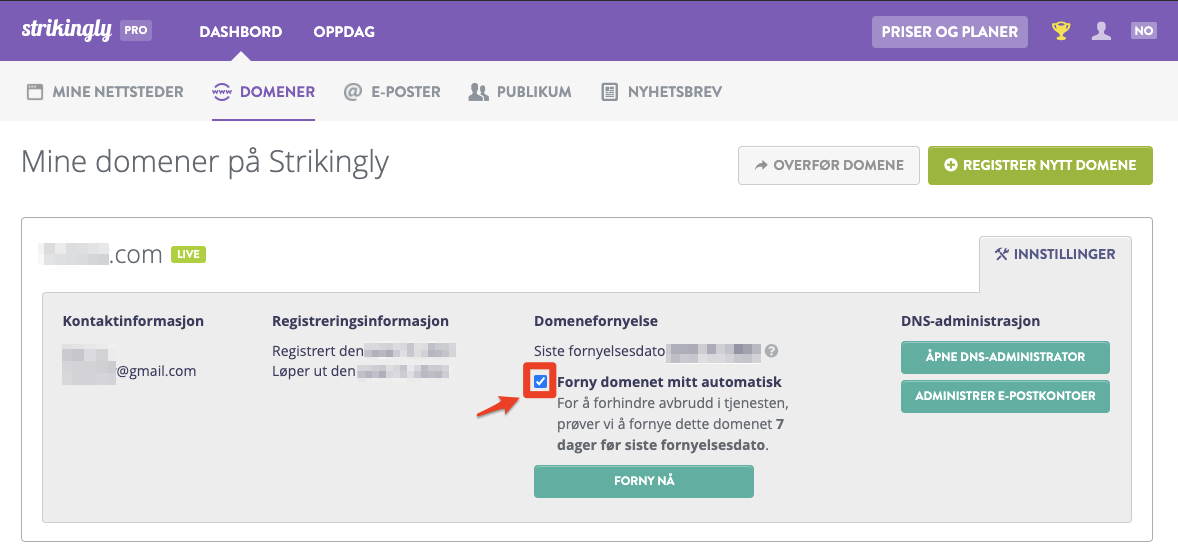Image resolution: width=1178 pixels, height=553 pixels.
Task: Open Åpne DNS-administrator
Action: (1005, 357)
